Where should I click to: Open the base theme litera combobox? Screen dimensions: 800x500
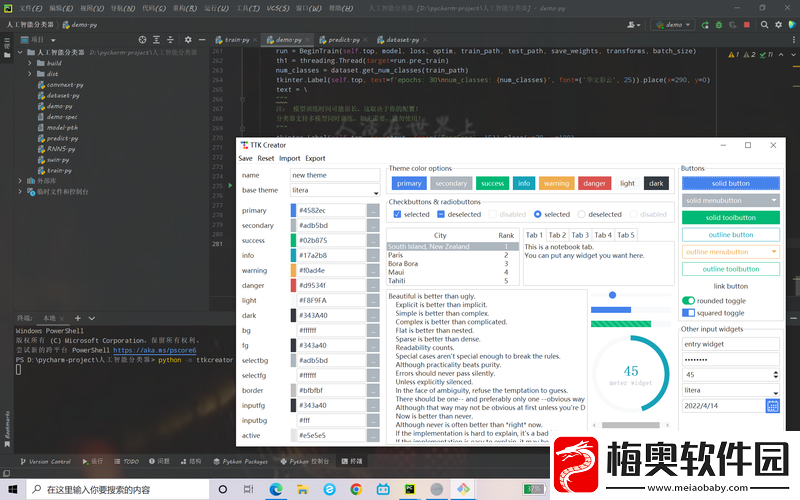[x=335, y=190]
